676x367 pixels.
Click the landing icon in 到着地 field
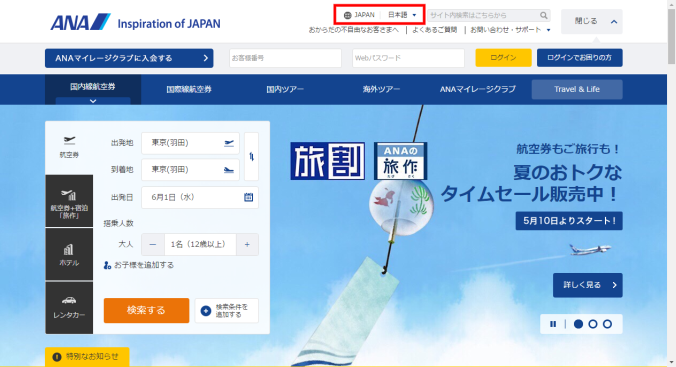[229, 170]
